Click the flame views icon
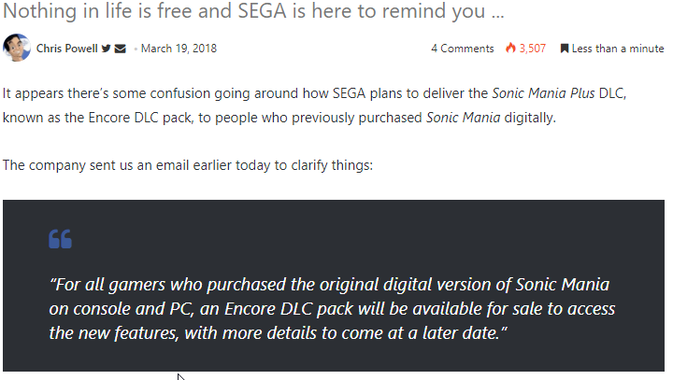 (510, 48)
